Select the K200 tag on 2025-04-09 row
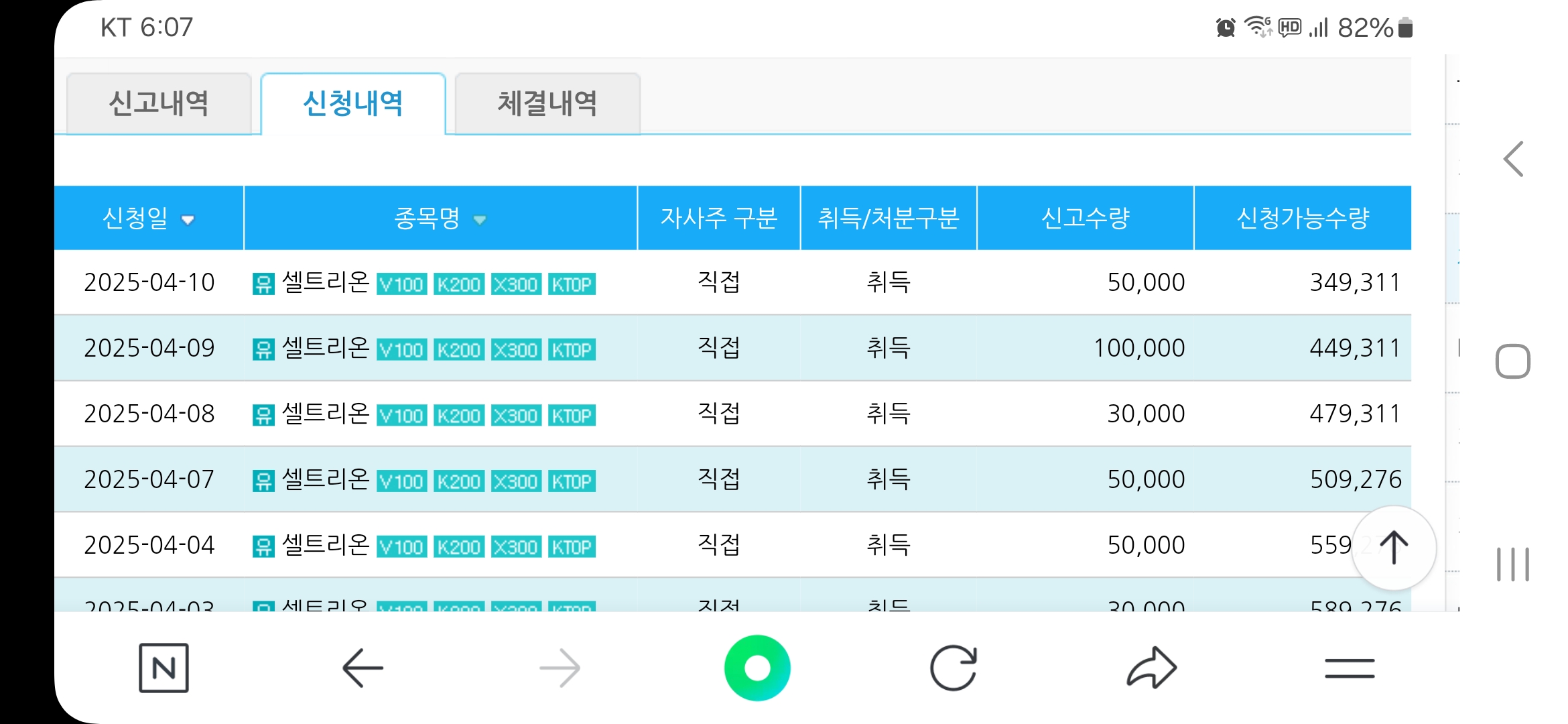Image resolution: width=1568 pixels, height=724 pixels. pyautogui.click(x=459, y=349)
